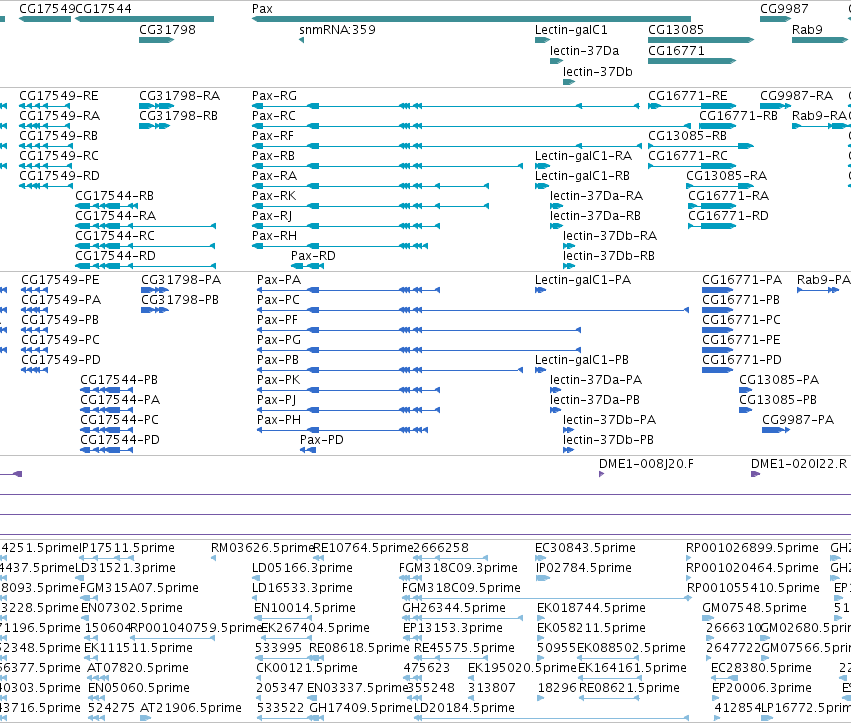Click the lectin-37Db gene label
This screenshot has height=723, width=851.
(598, 72)
